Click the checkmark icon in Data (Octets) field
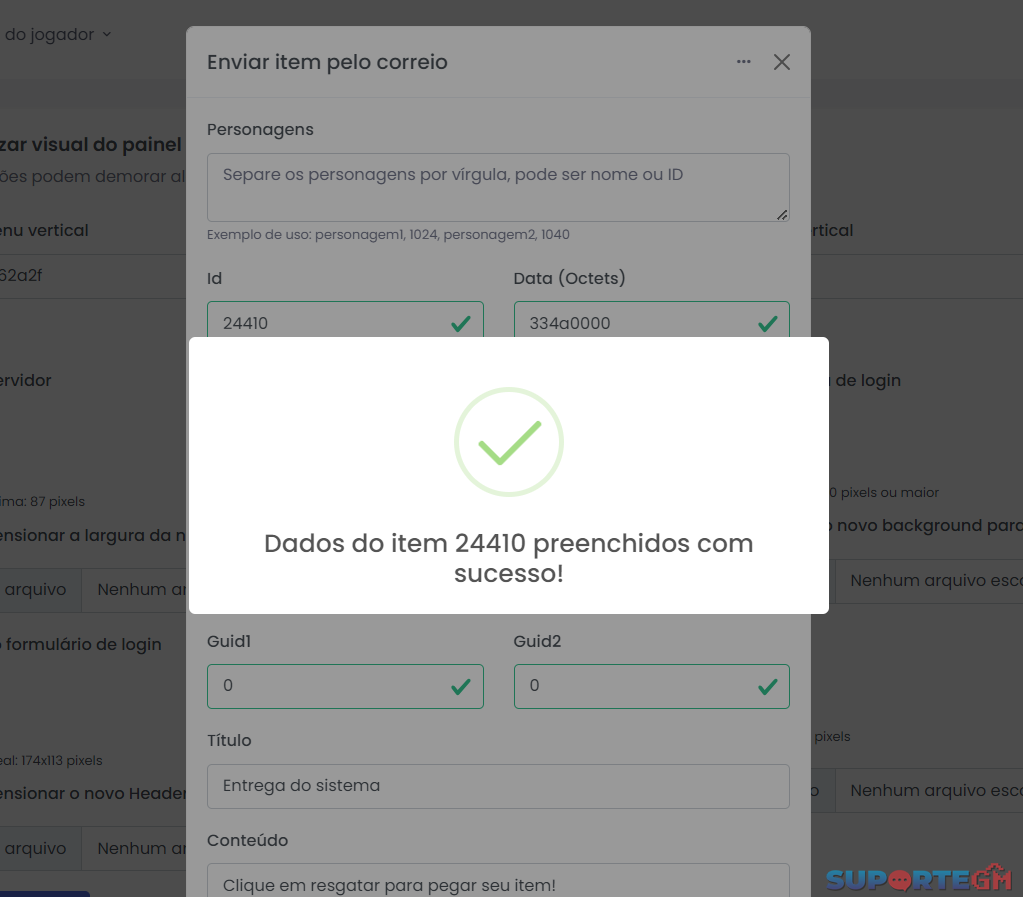 click(x=767, y=324)
